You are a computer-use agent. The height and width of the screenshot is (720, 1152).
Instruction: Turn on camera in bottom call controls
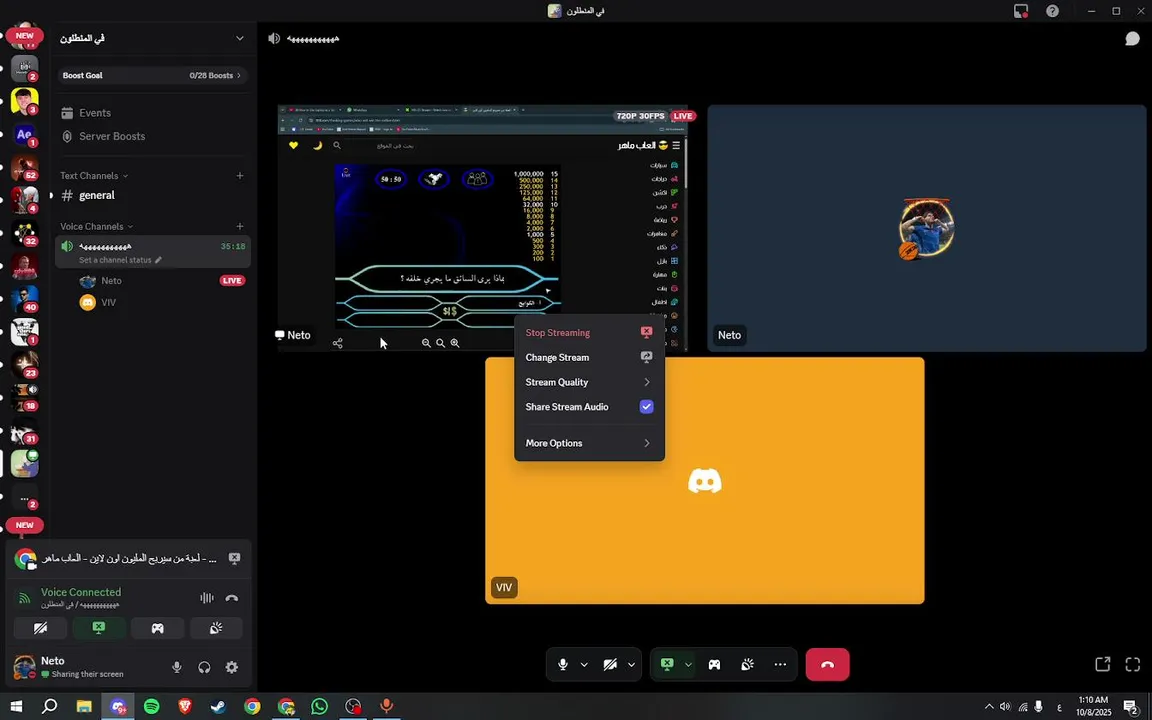(610, 665)
